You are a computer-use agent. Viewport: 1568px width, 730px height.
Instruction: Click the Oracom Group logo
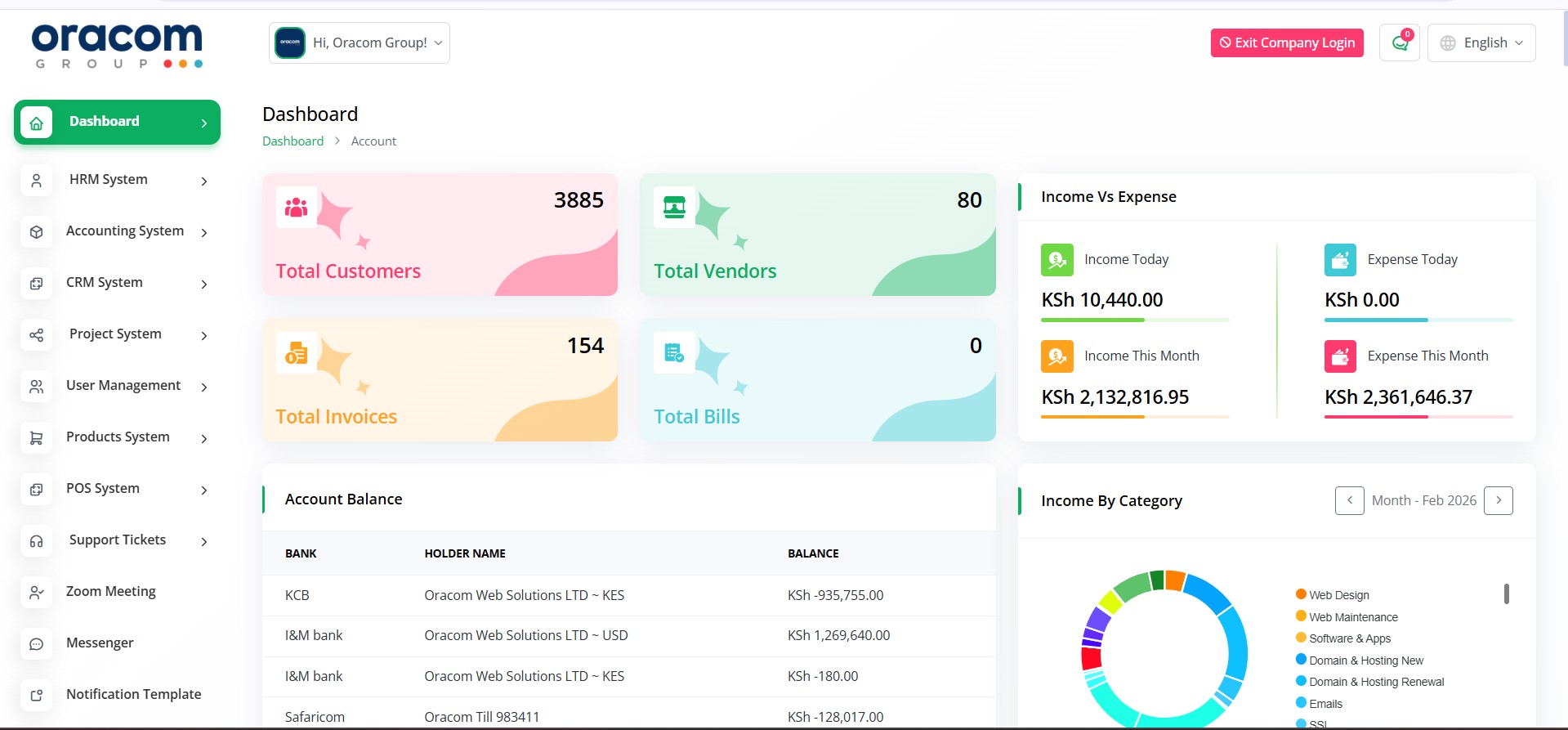118,45
